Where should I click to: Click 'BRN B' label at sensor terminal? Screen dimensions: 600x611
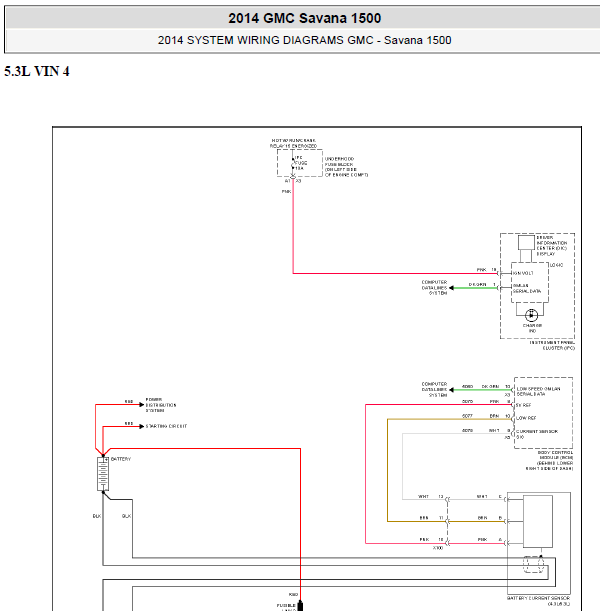490,518
